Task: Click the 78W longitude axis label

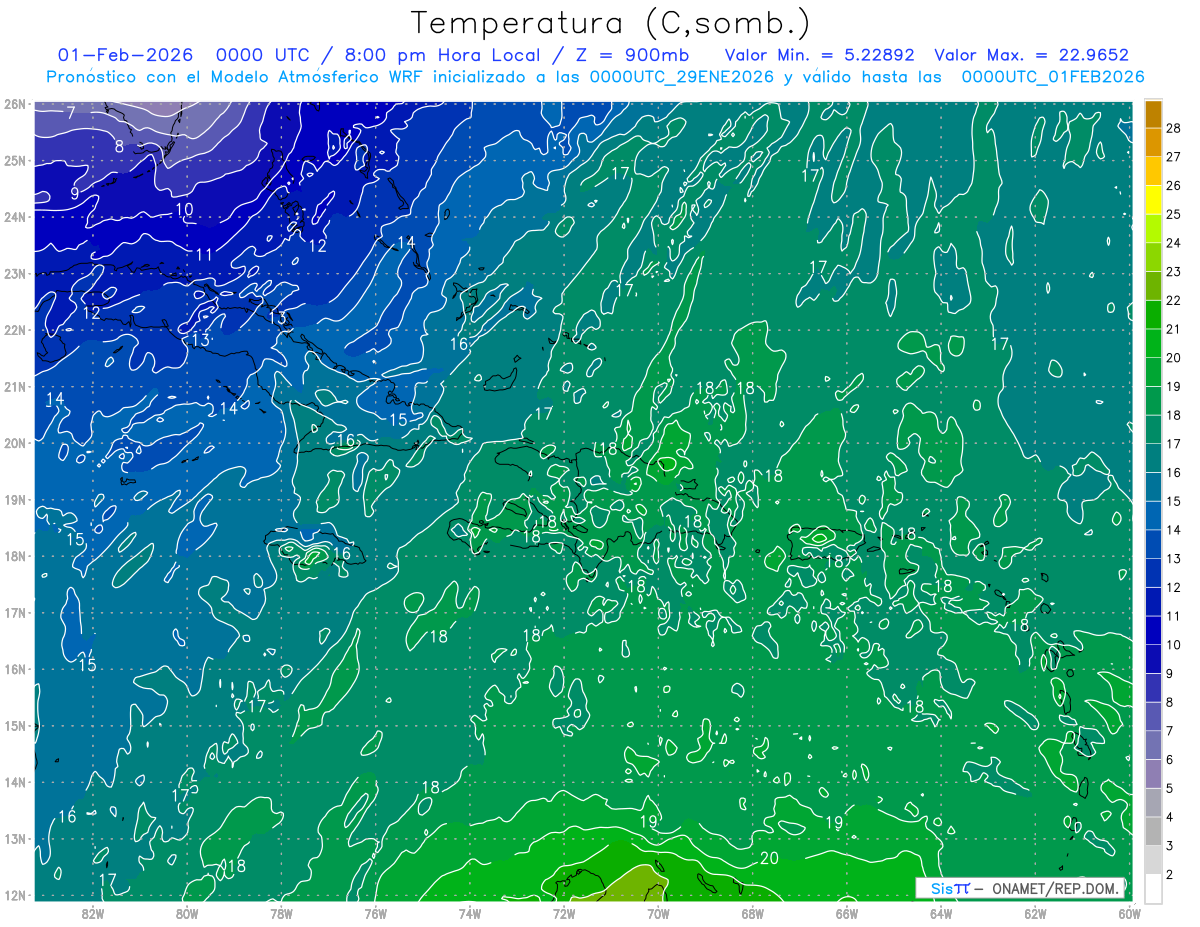Action: click(x=281, y=913)
